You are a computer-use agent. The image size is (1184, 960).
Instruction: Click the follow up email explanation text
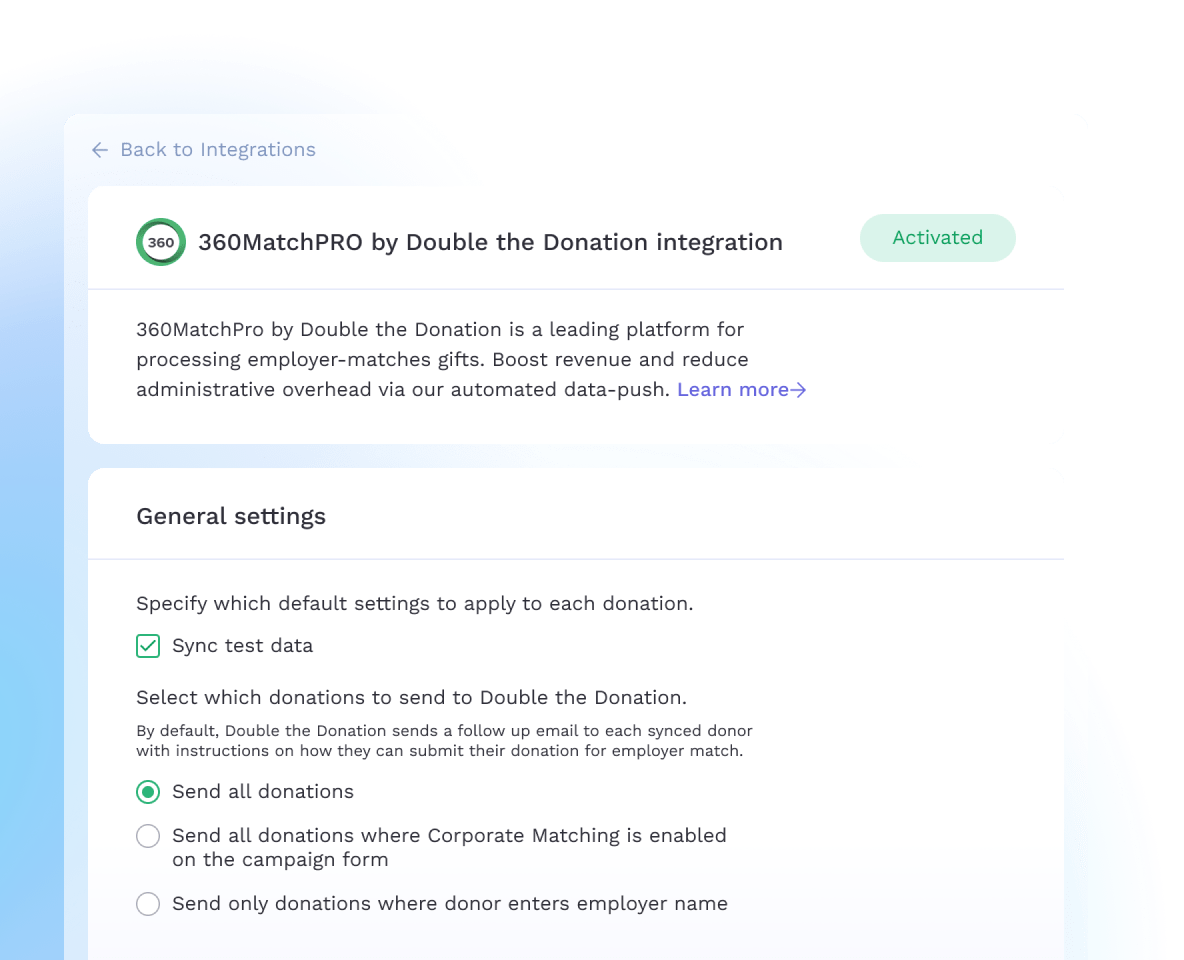pyautogui.click(x=444, y=741)
